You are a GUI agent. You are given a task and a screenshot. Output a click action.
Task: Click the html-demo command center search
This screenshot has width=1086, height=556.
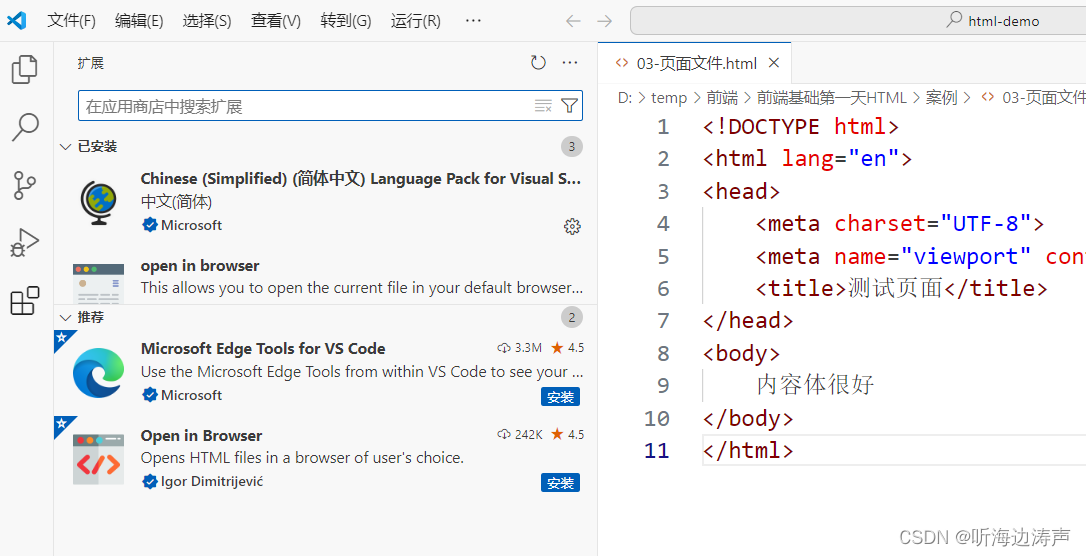858,21
